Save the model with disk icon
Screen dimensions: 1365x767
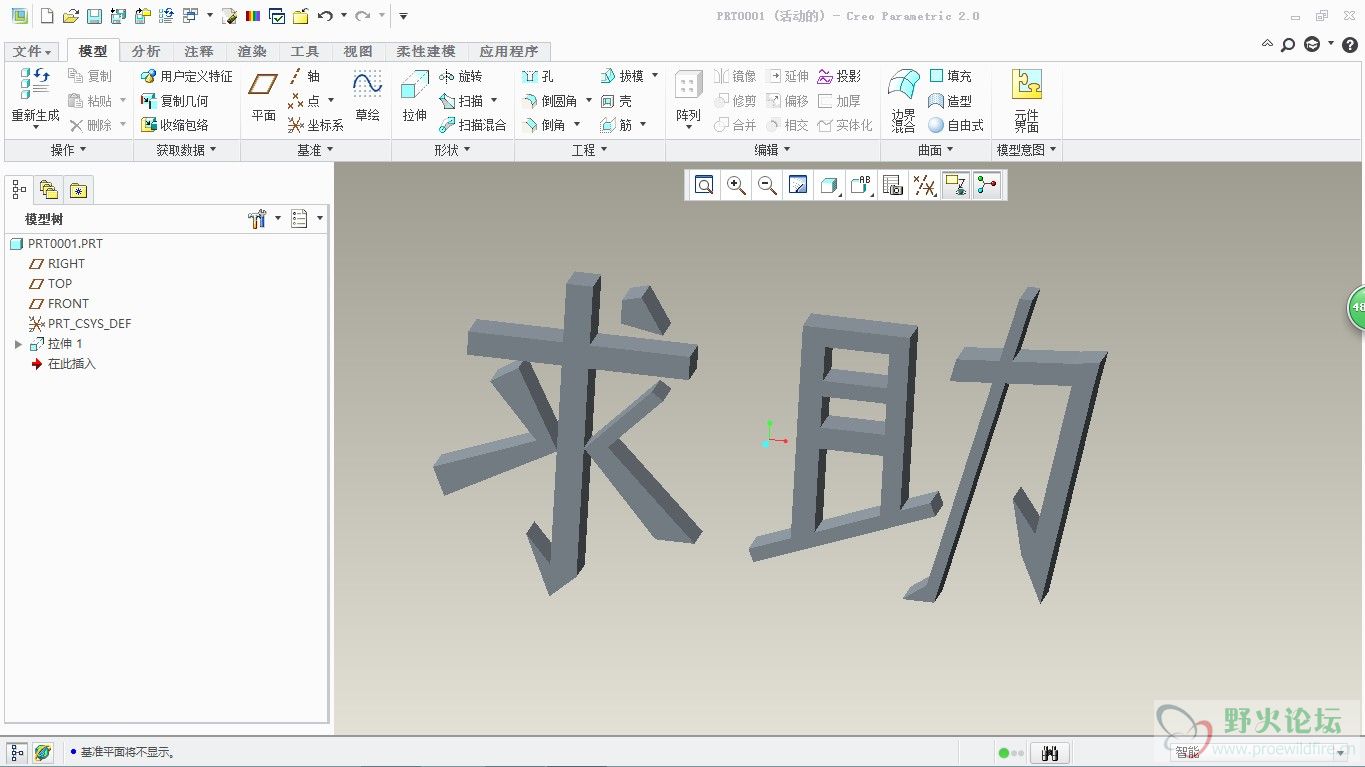tap(94, 16)
